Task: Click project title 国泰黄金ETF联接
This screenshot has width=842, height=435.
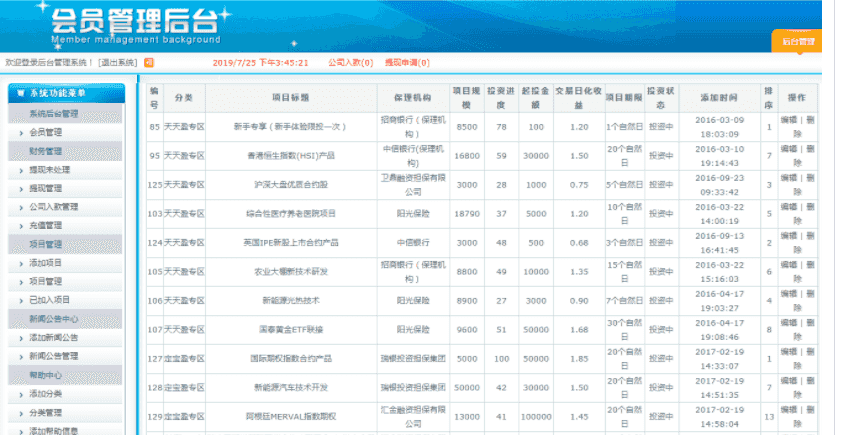Action: coord(291,330)
